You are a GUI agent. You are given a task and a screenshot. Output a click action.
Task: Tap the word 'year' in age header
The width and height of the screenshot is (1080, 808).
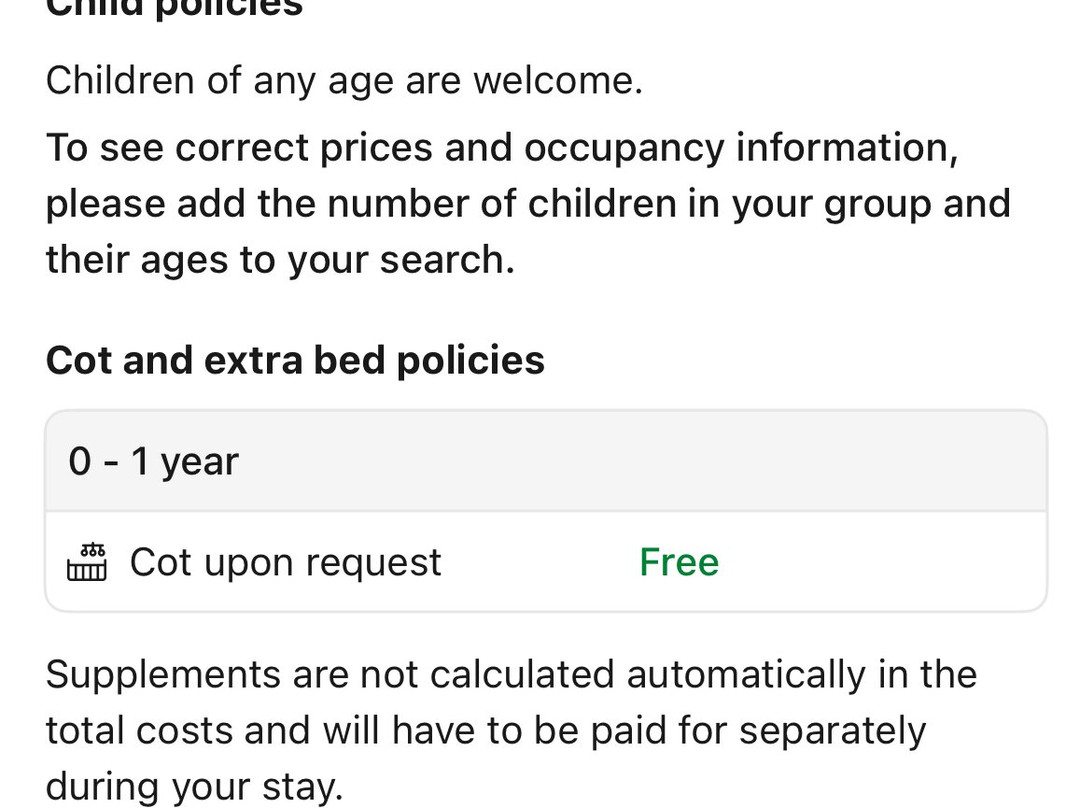click(x=199, y=462)
